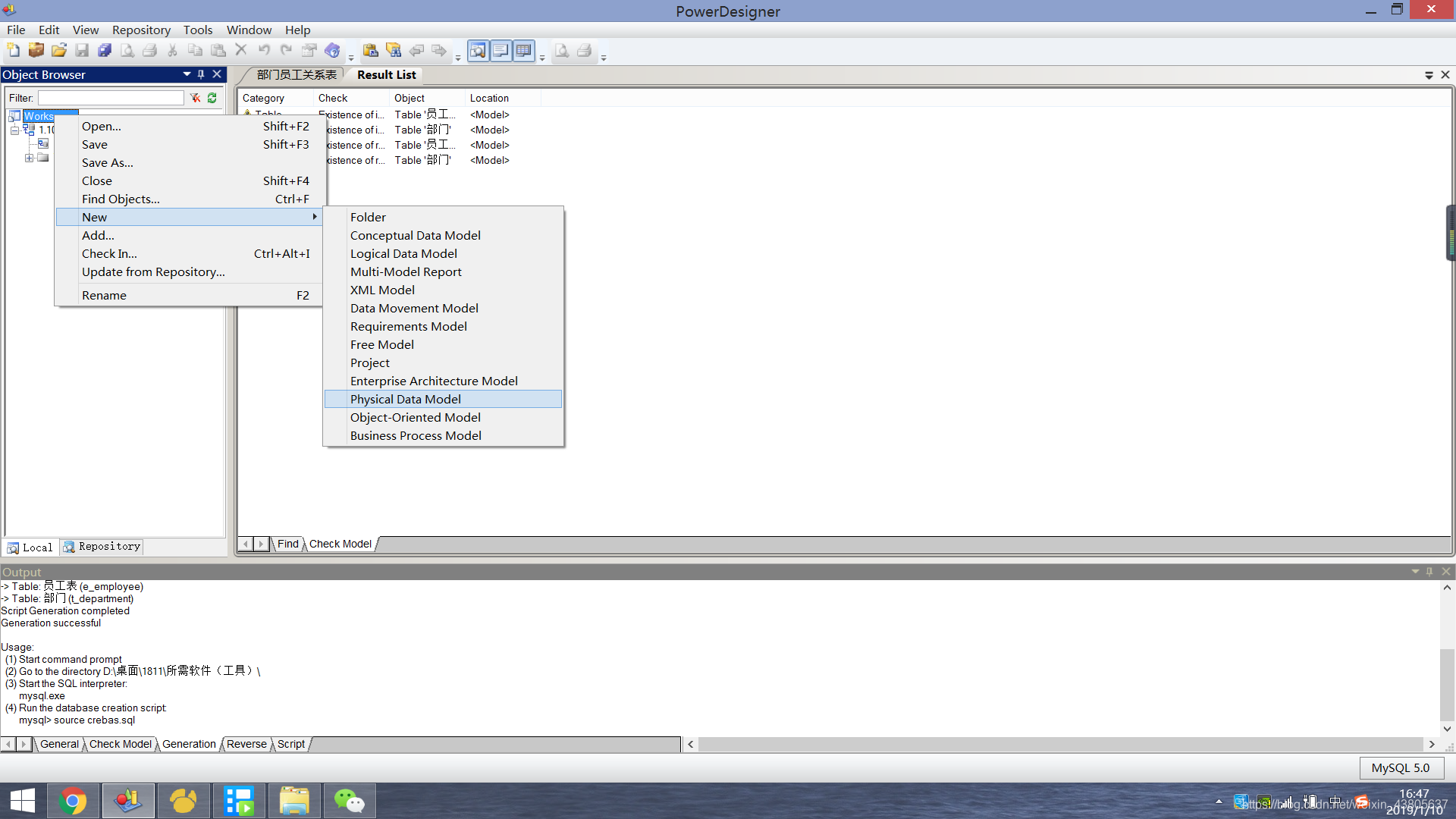Click the Windows Start button
Image resolution: width=1456 pixels, height=819 pixels.
(x=23, y=801)
